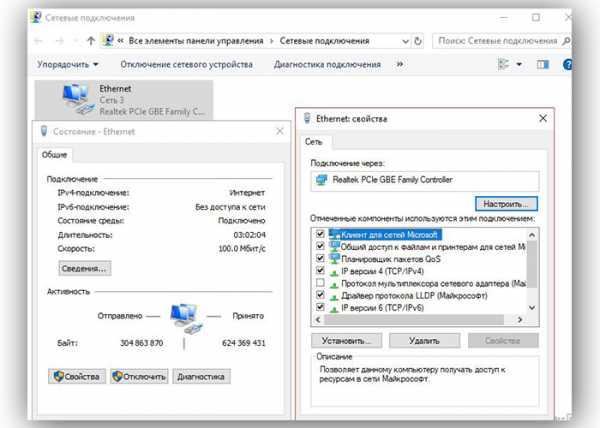600x428 pixels.
Task: Click the scroll down arrow in components list
Action: (x=532, y=308)
